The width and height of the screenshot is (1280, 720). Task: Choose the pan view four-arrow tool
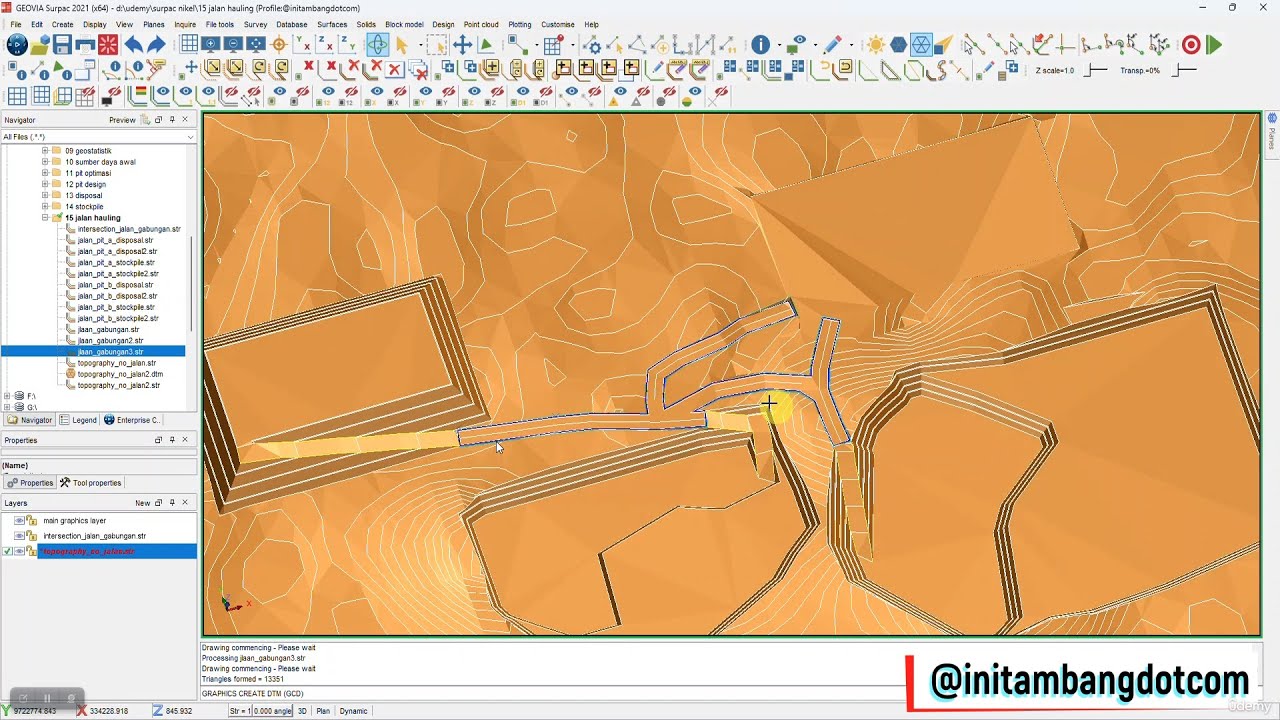pyautogui.click(x=462, y=45)
